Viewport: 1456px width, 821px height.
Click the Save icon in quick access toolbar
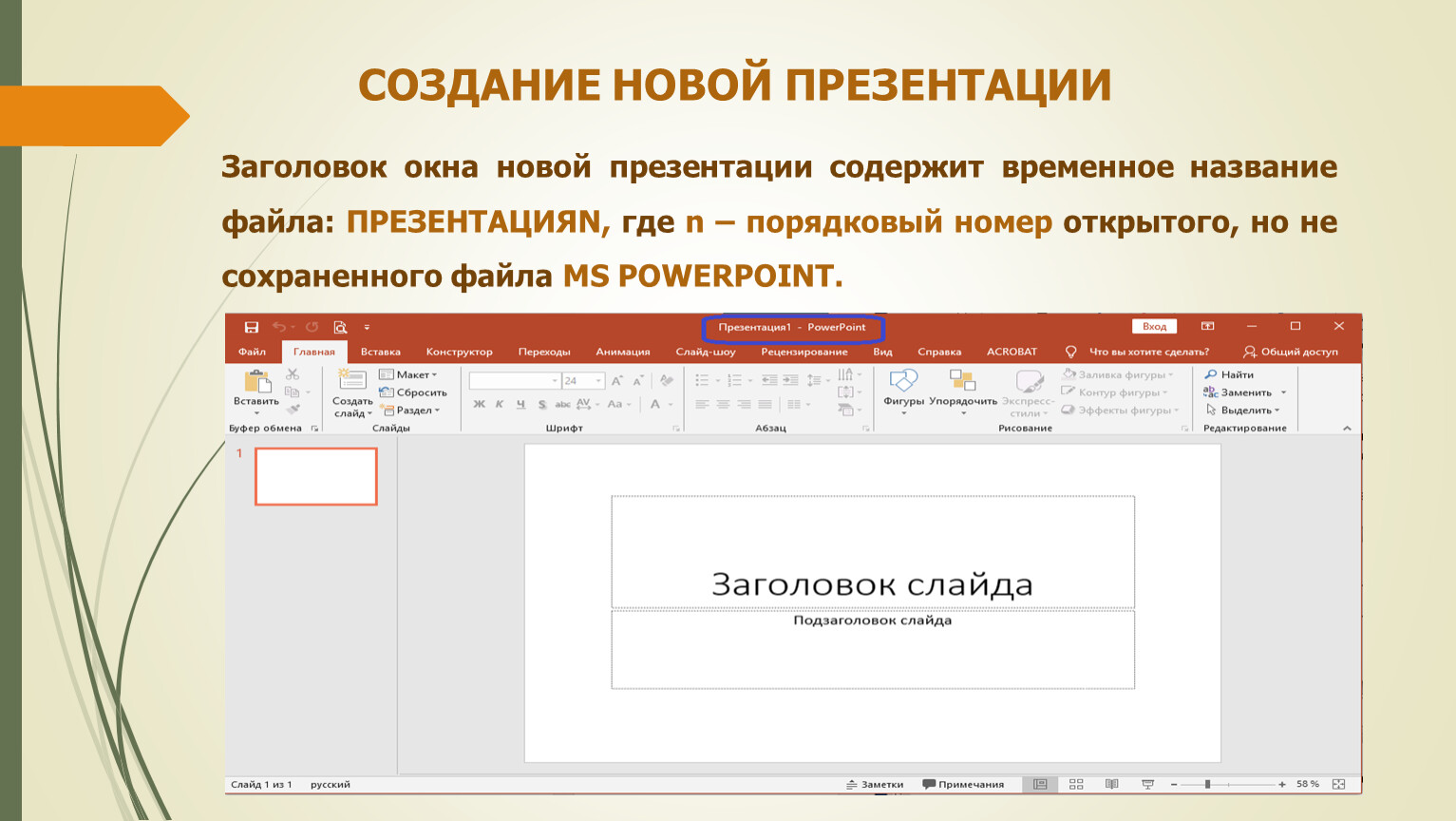click(252, 327)
